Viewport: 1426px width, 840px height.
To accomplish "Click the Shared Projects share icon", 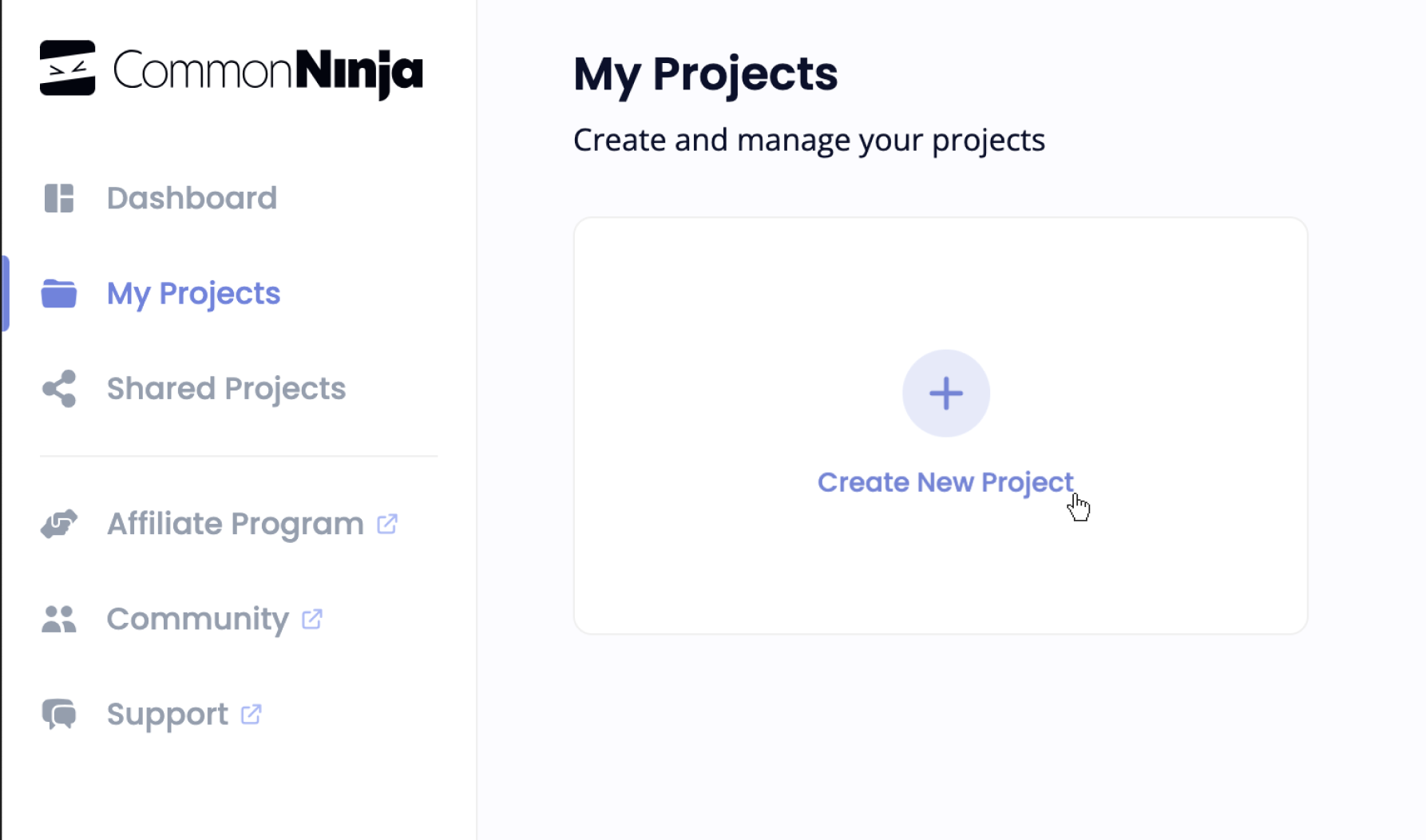I will pos(59,389).
